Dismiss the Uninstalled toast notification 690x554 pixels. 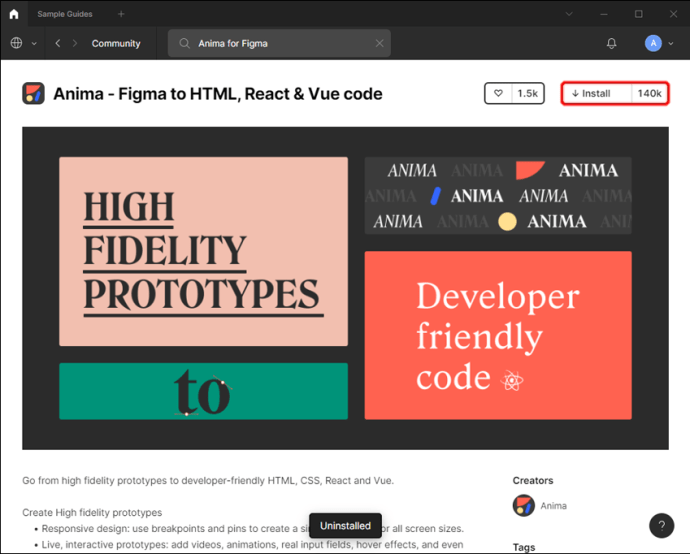coord(345,525)
